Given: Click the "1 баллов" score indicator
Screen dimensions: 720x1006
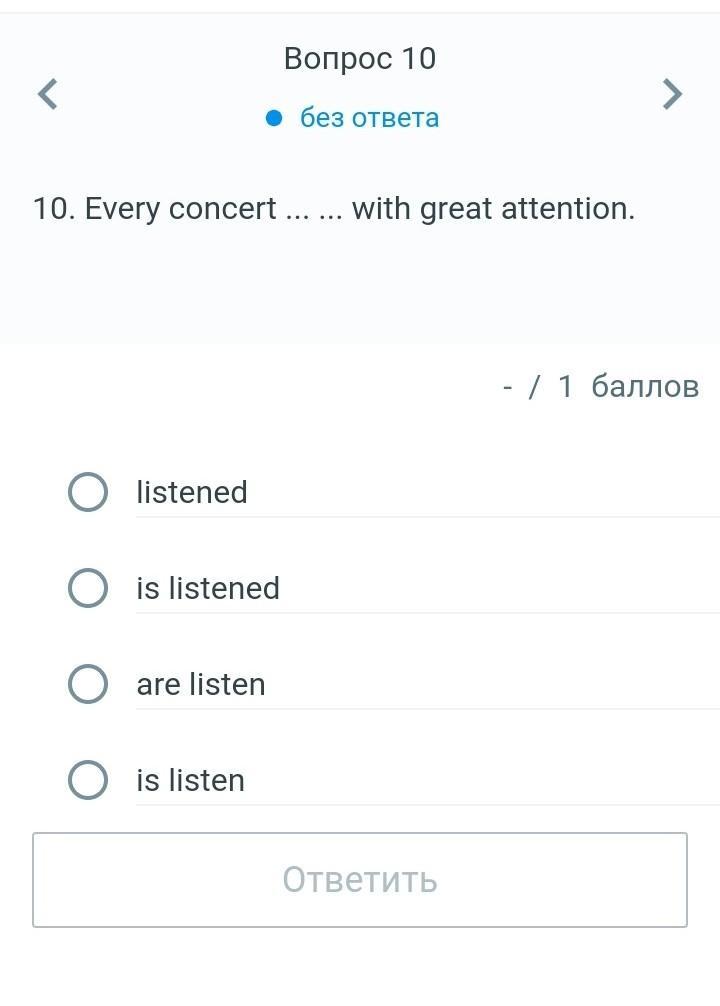Looking at the screenshot, I should point(628,386).
